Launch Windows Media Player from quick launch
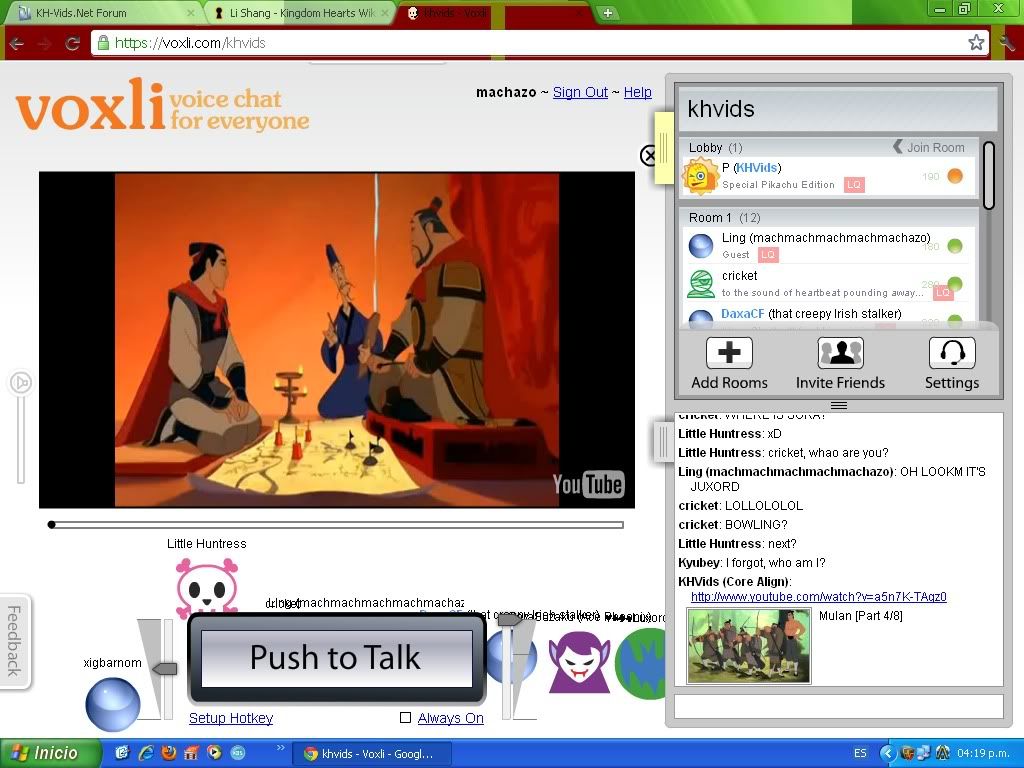Viewport: 1024px width, 768px height. click(x=214, y=753)
